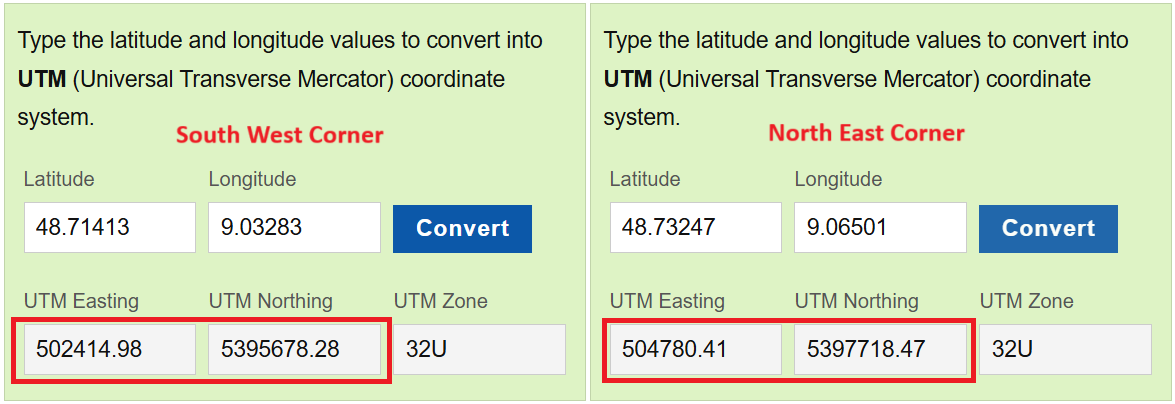The image size is (1175, 404).
Task: Select the UTM Northing output 5395678.28
Action: (294, 349)
